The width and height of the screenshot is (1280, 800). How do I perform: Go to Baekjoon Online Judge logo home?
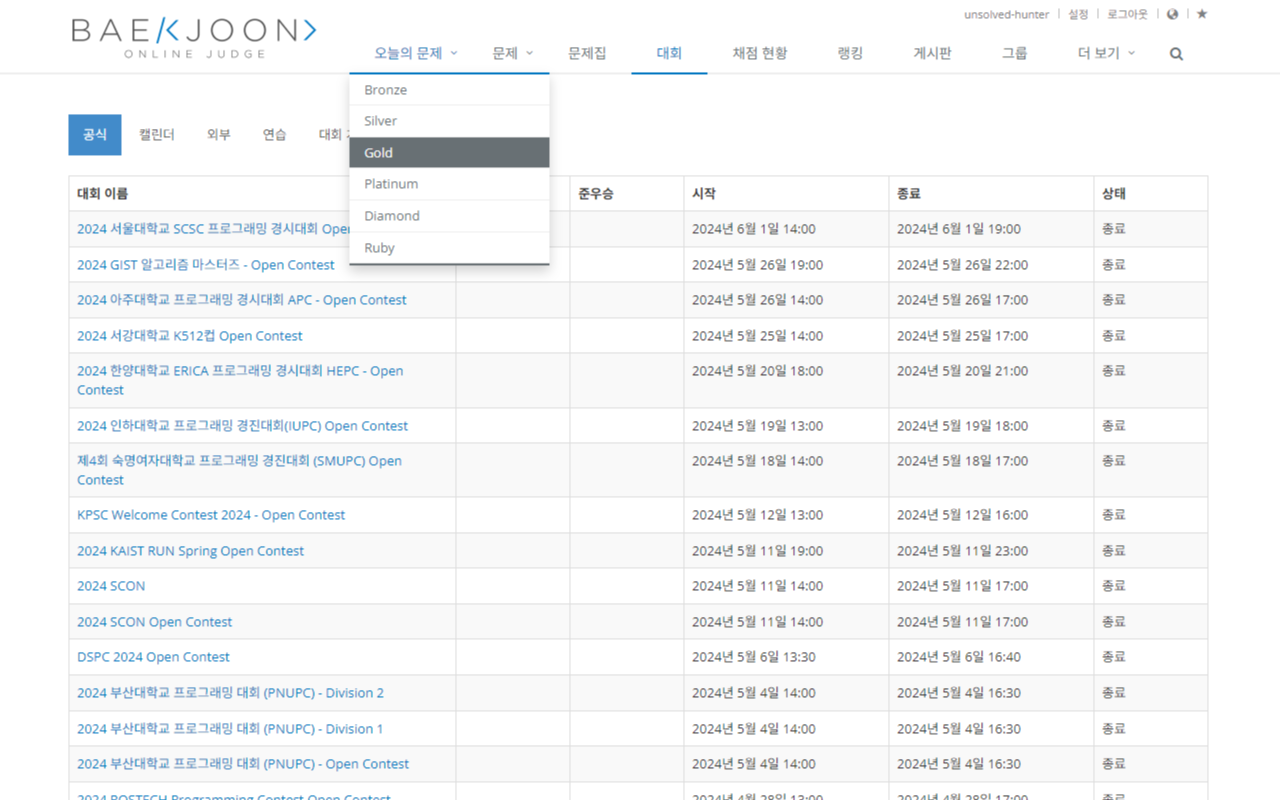click(194, 37)
